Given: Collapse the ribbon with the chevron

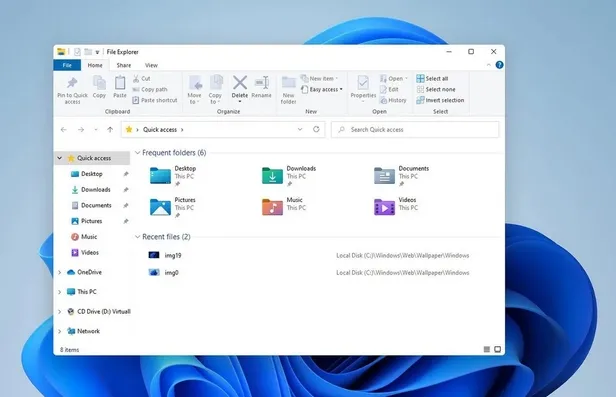Looking at the screenshot, I should [488, 65].
